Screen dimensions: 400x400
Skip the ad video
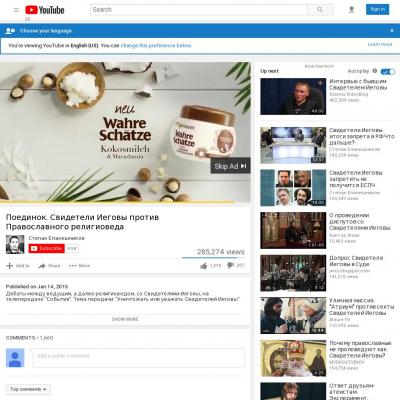tap(230, 166)
